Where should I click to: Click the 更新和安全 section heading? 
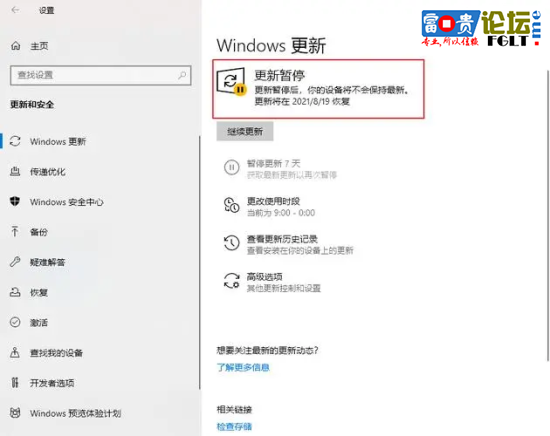coord(32,104)
